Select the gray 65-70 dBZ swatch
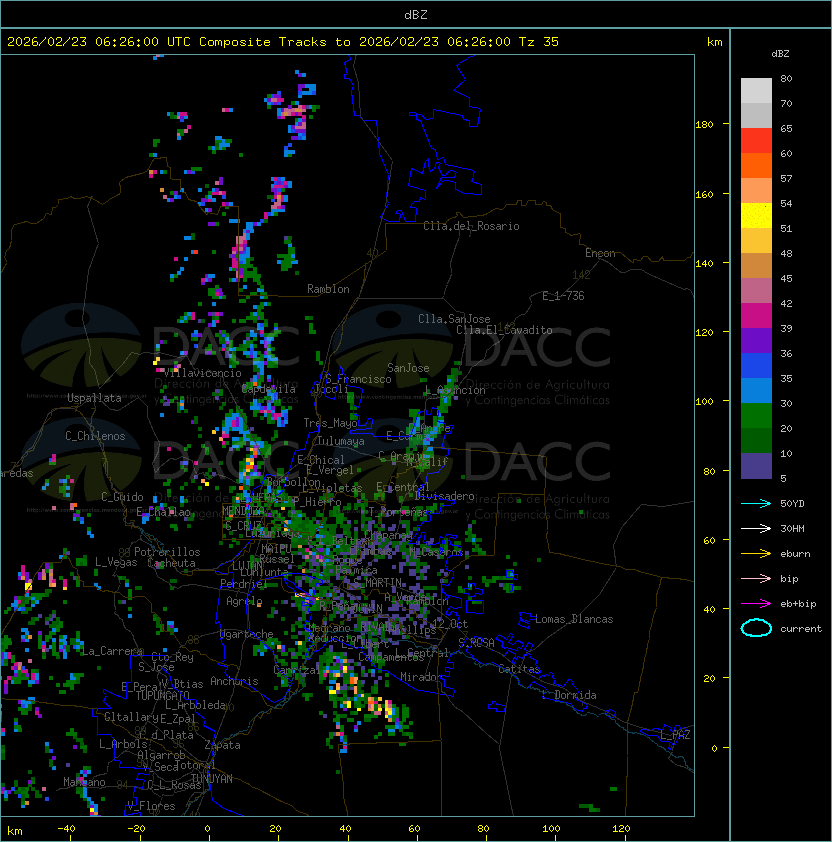 (756, 115)
